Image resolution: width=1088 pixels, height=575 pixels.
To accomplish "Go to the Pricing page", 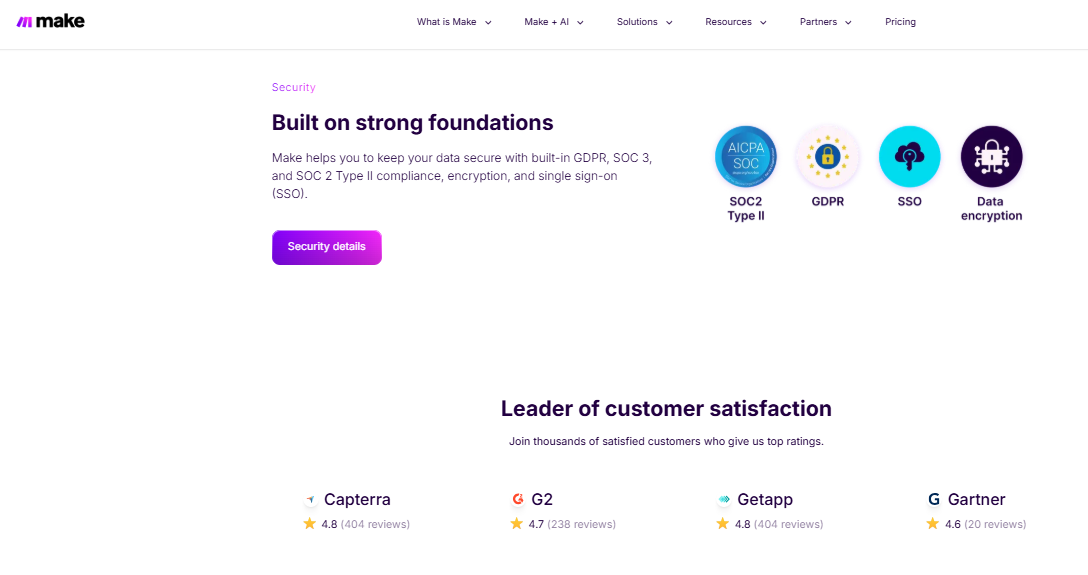I will [x=900, y=22].
